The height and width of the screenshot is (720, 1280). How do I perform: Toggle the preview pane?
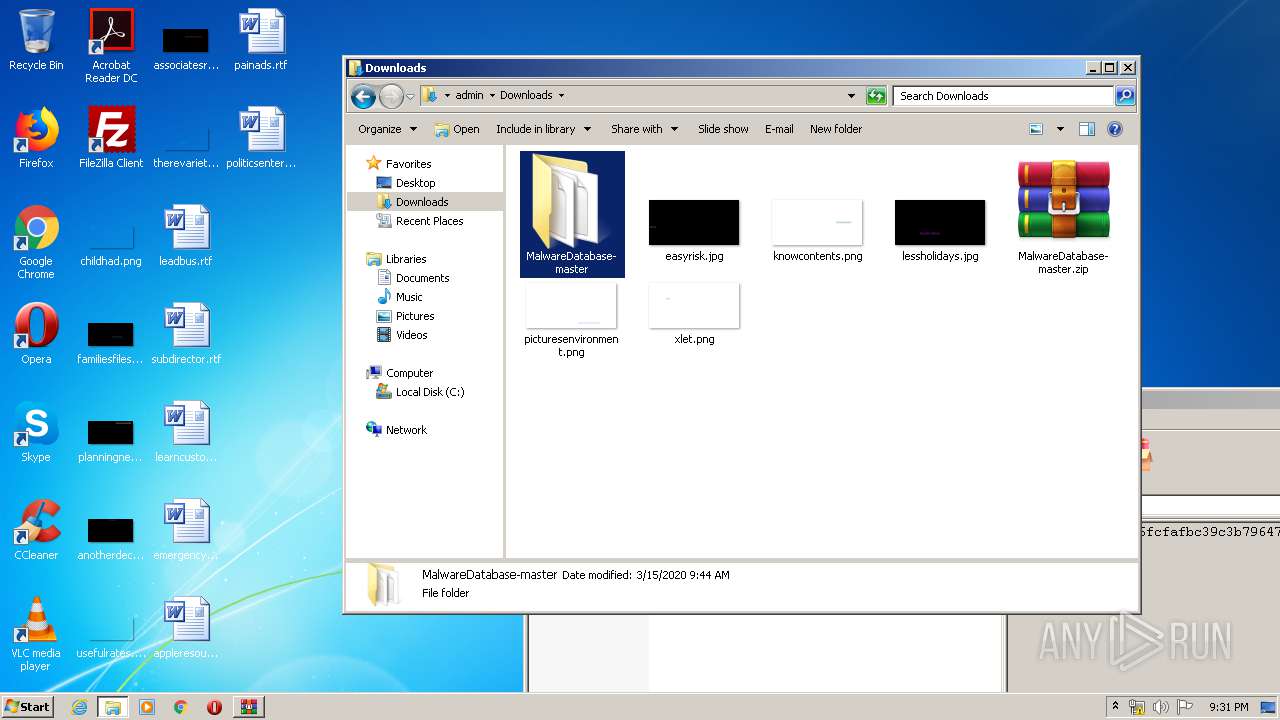[x=1087, y=129]
